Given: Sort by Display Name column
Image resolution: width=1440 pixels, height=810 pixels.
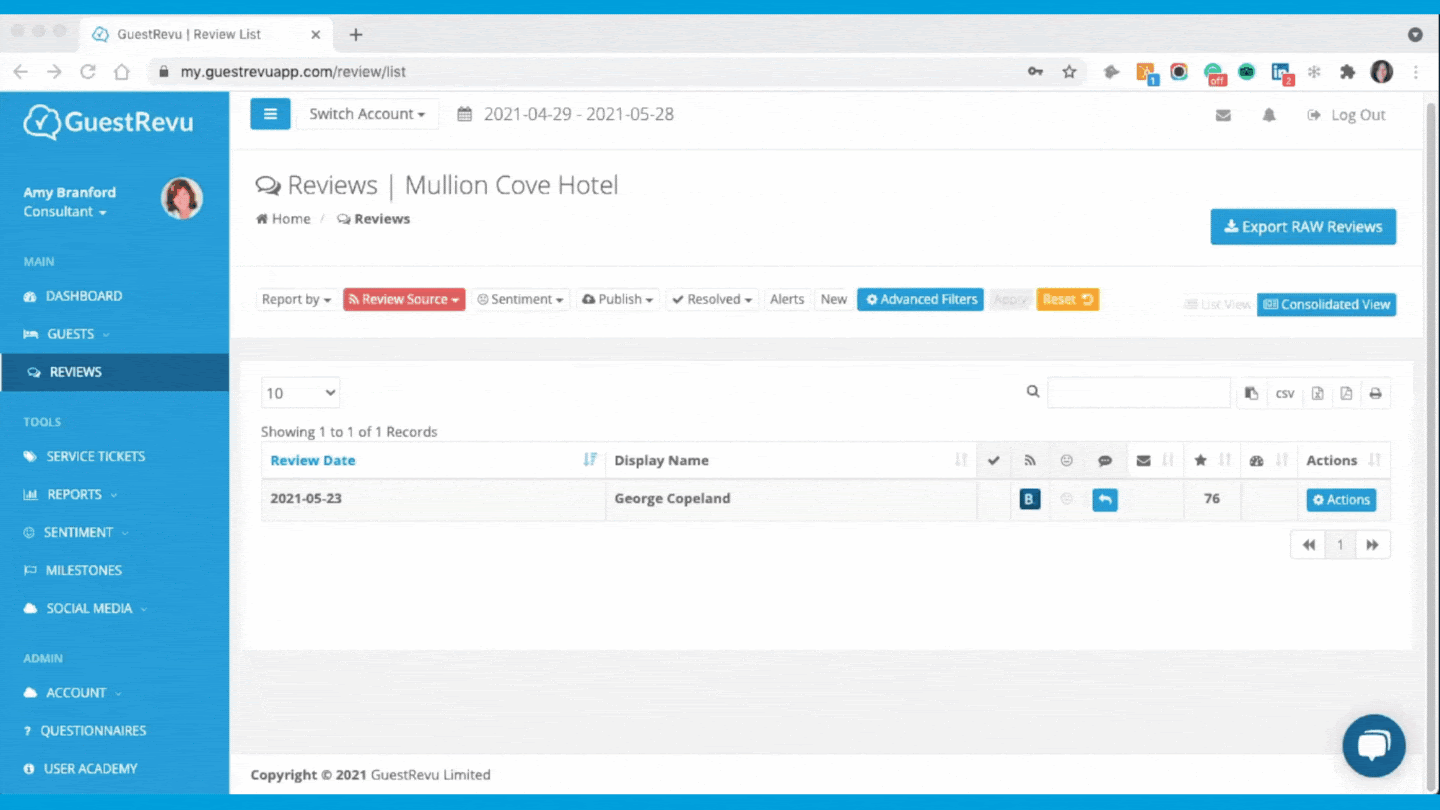Looking at the screenshot, I should pos(790,460).
